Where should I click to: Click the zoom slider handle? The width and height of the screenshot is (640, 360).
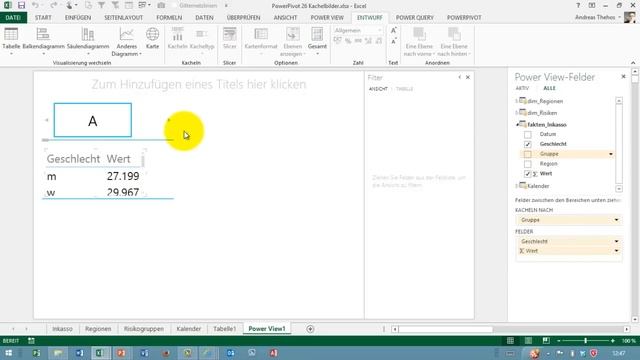tap(585, 340)
